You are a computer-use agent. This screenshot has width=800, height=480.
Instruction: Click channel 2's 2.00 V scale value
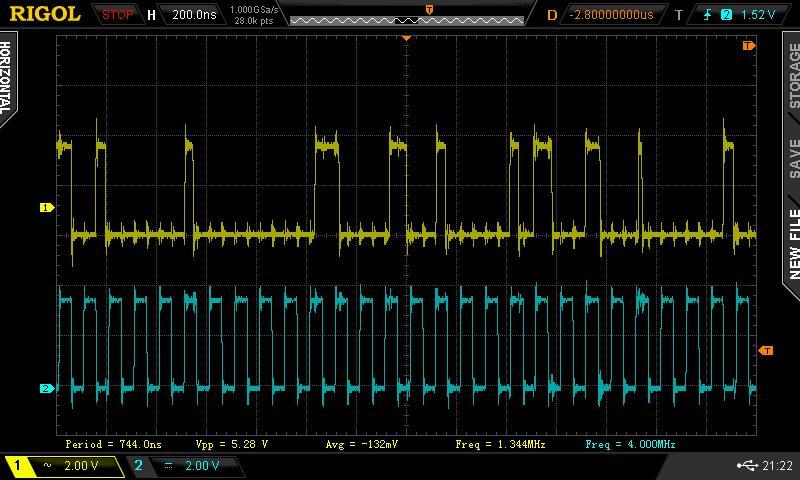(x=202, y=465)
